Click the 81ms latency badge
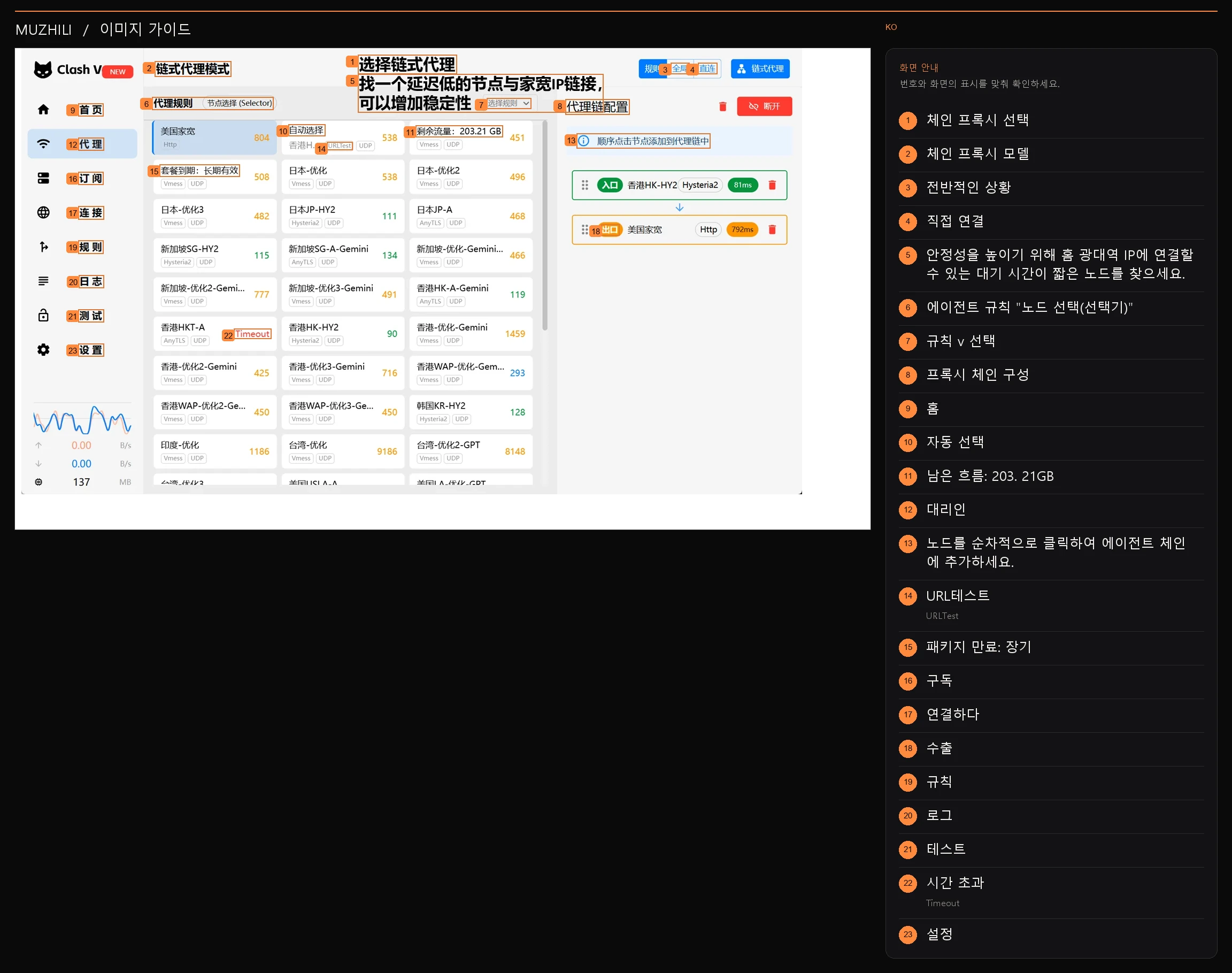The width and height of the screenshot is (1232, 973). coord(742,185)
